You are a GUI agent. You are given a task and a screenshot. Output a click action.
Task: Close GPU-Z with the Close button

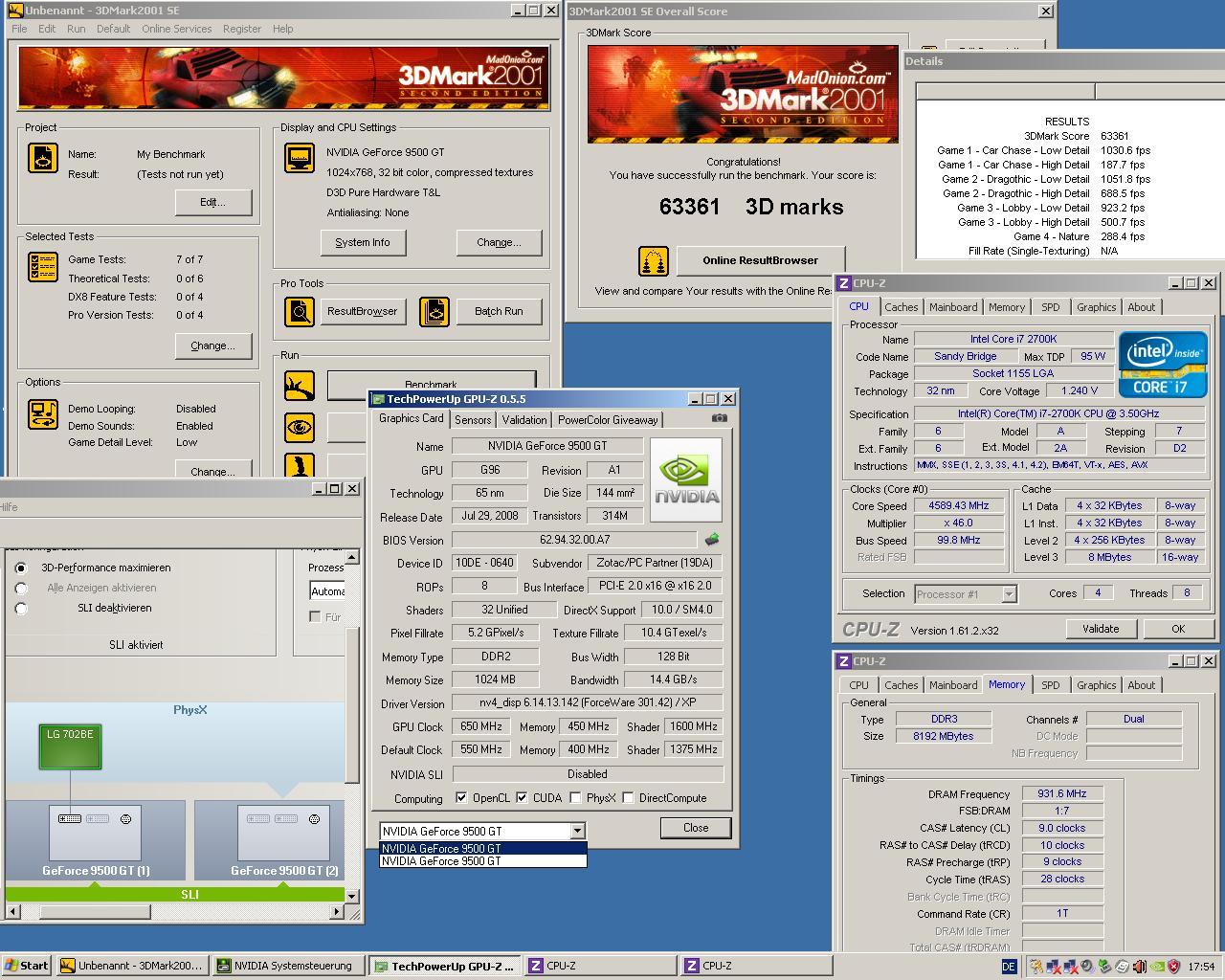point(696,828)
